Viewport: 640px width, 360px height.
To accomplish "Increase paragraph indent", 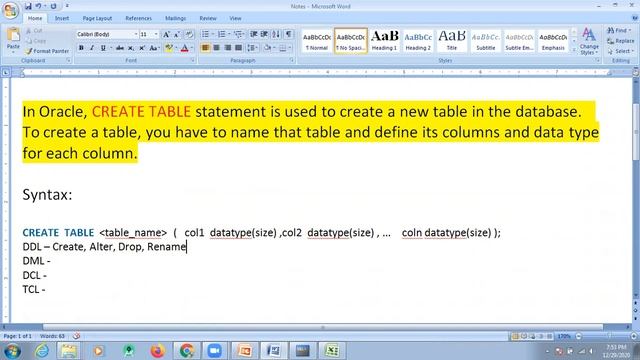I will point(264,34).
